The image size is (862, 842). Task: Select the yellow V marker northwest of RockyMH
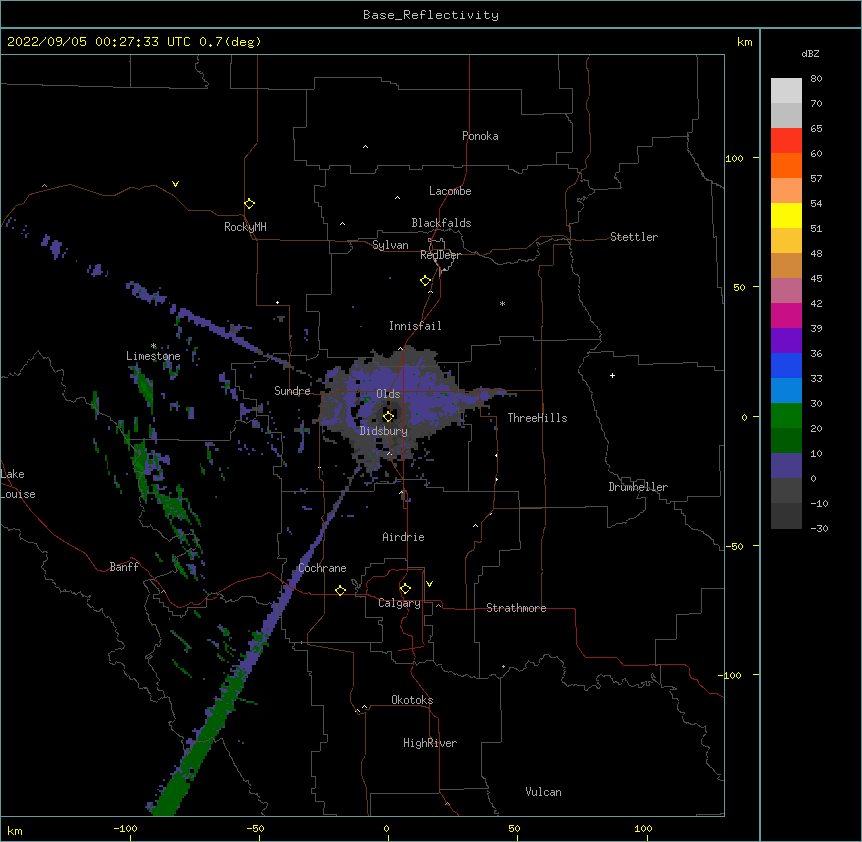175,184
